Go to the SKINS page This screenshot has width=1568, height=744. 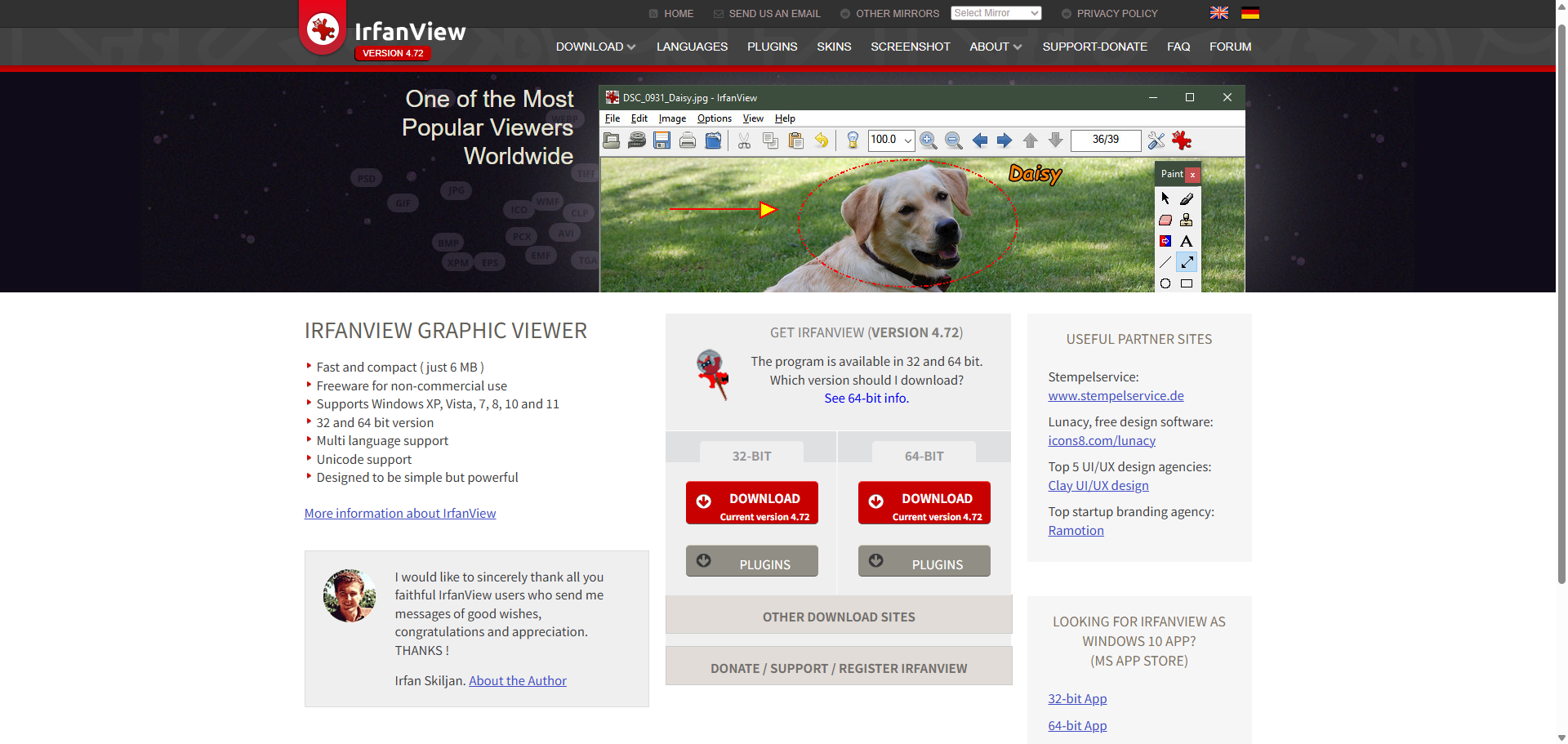coord(834,47)
